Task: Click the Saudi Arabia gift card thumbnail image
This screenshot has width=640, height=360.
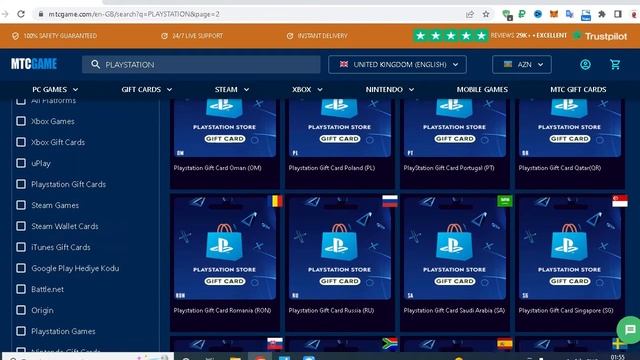Action: click(x=455, y=248)
